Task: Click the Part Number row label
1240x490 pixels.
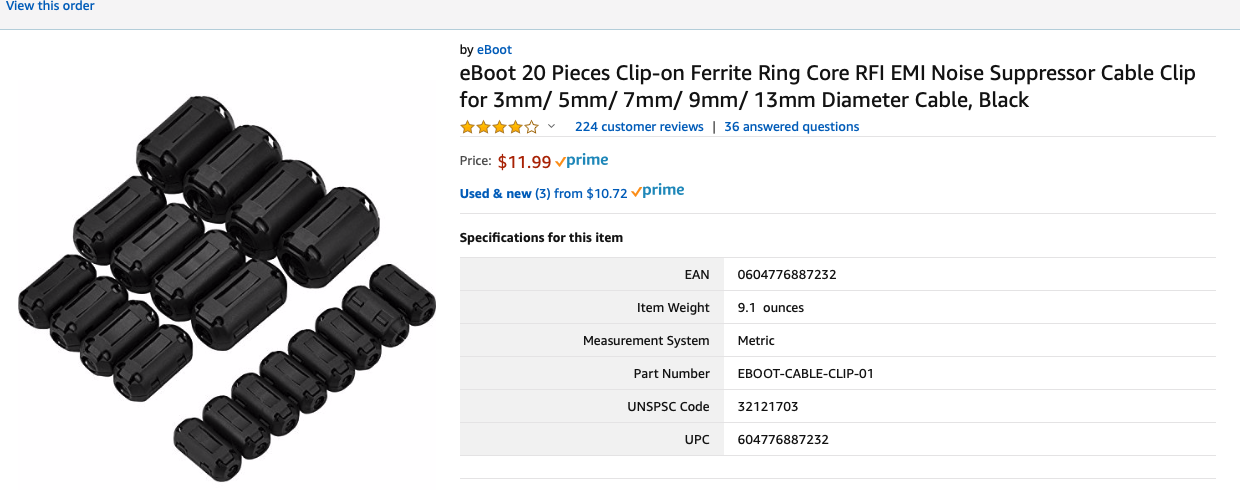Action: (664, 374)
